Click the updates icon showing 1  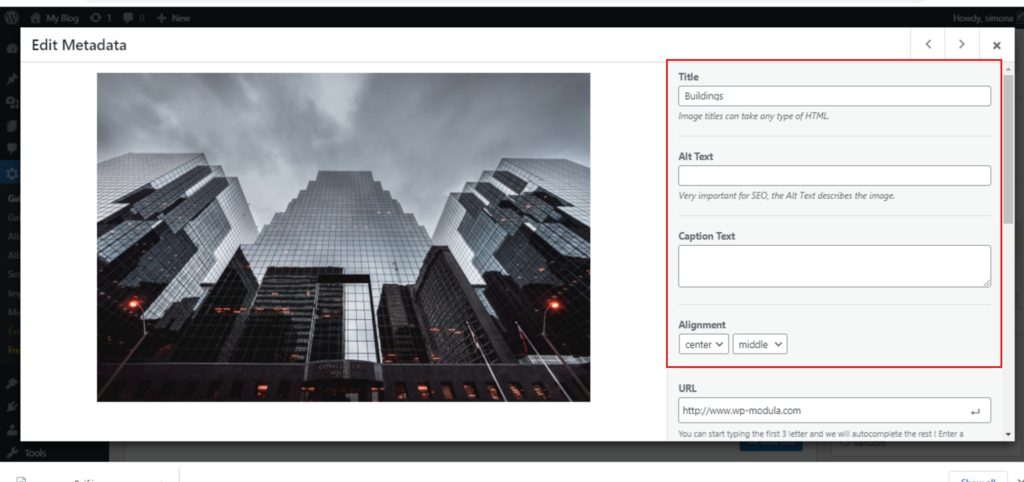[98, 18]
